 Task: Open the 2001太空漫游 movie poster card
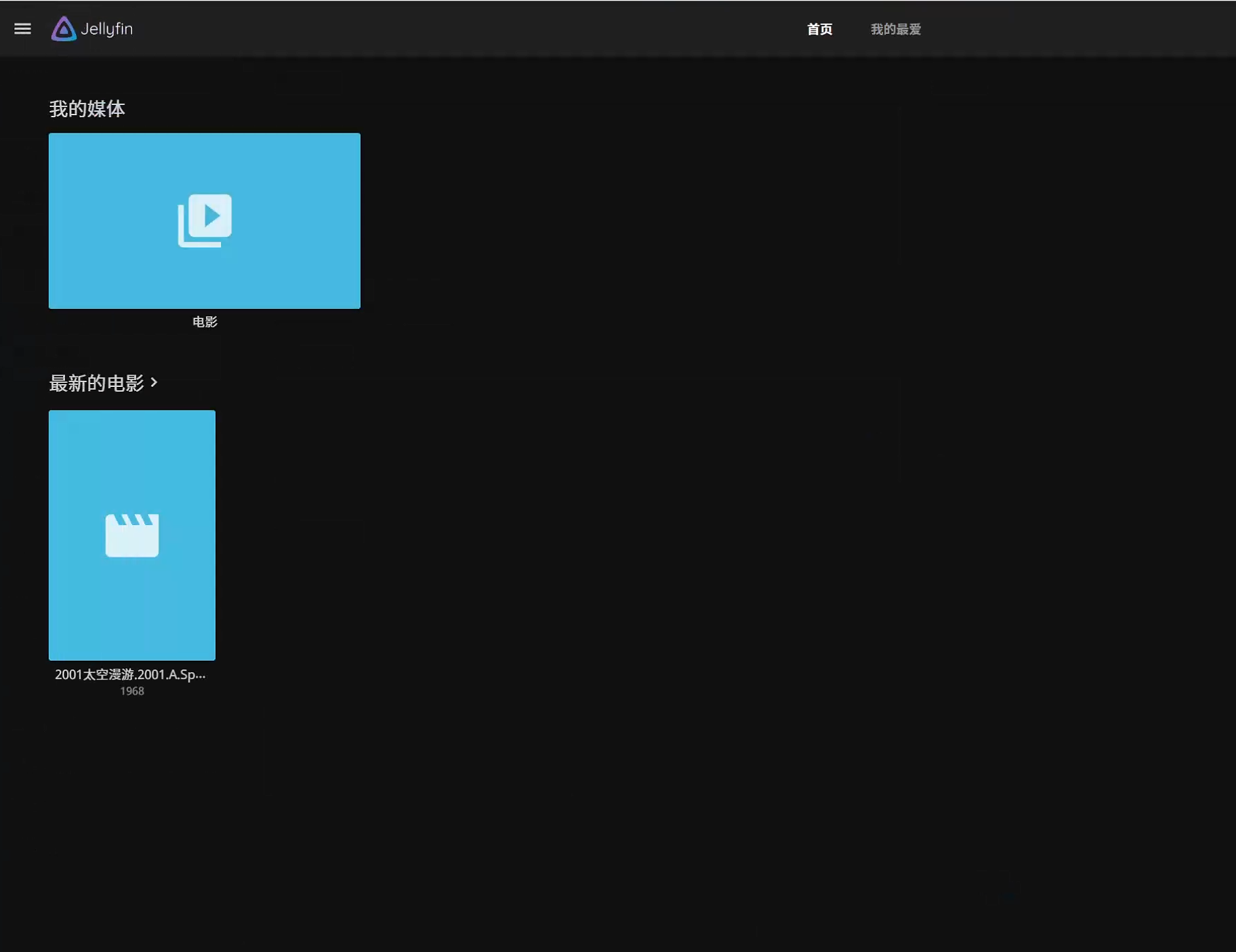[x=132, y=535]
